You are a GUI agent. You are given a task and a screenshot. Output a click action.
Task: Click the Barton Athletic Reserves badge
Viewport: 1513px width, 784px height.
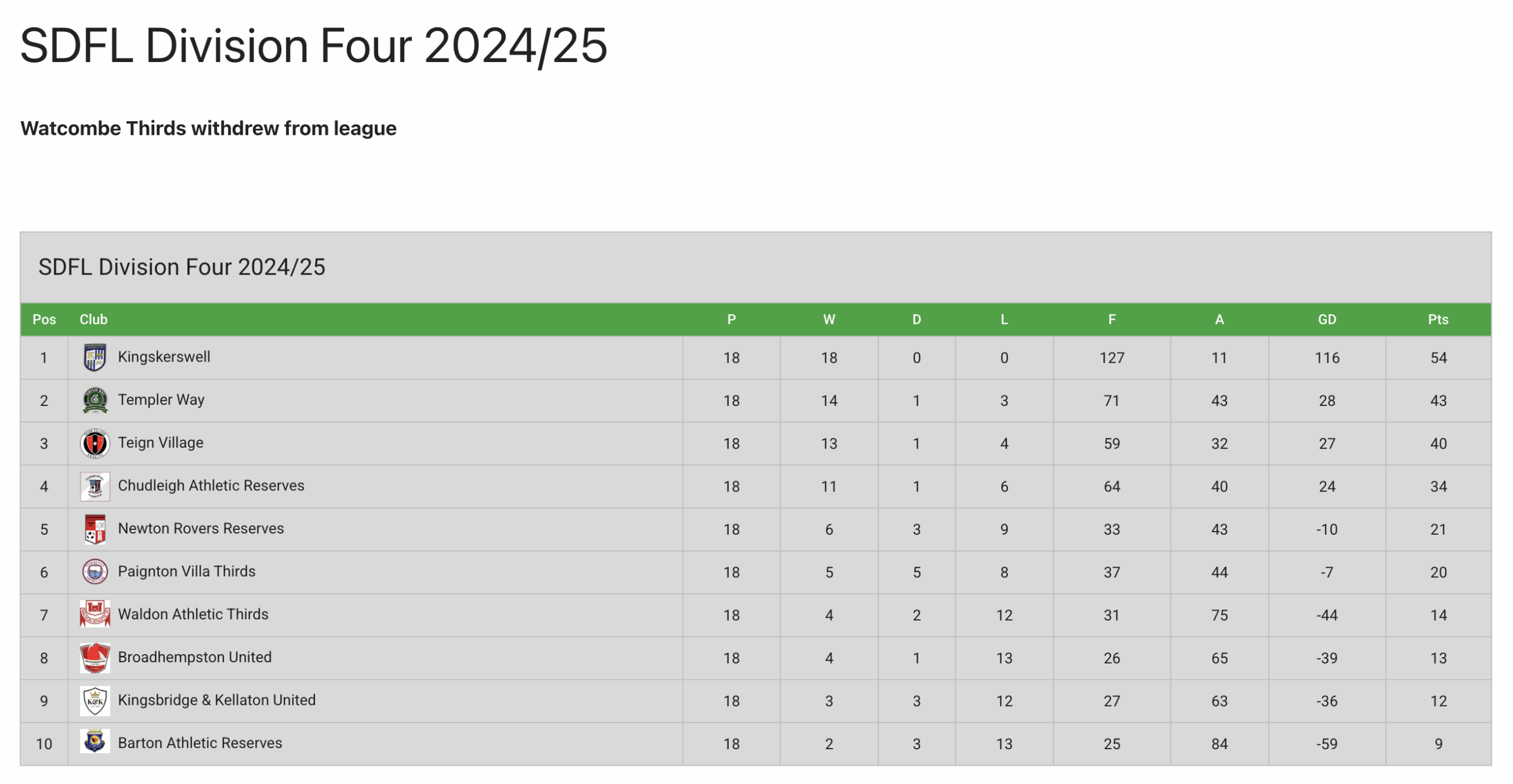pos(95,743)
